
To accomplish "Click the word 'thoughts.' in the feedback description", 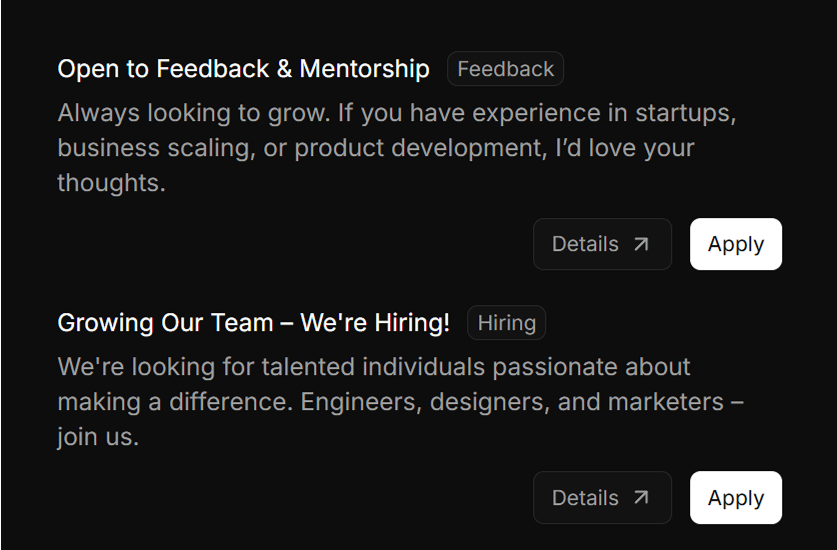I will (x=111, y=183).
